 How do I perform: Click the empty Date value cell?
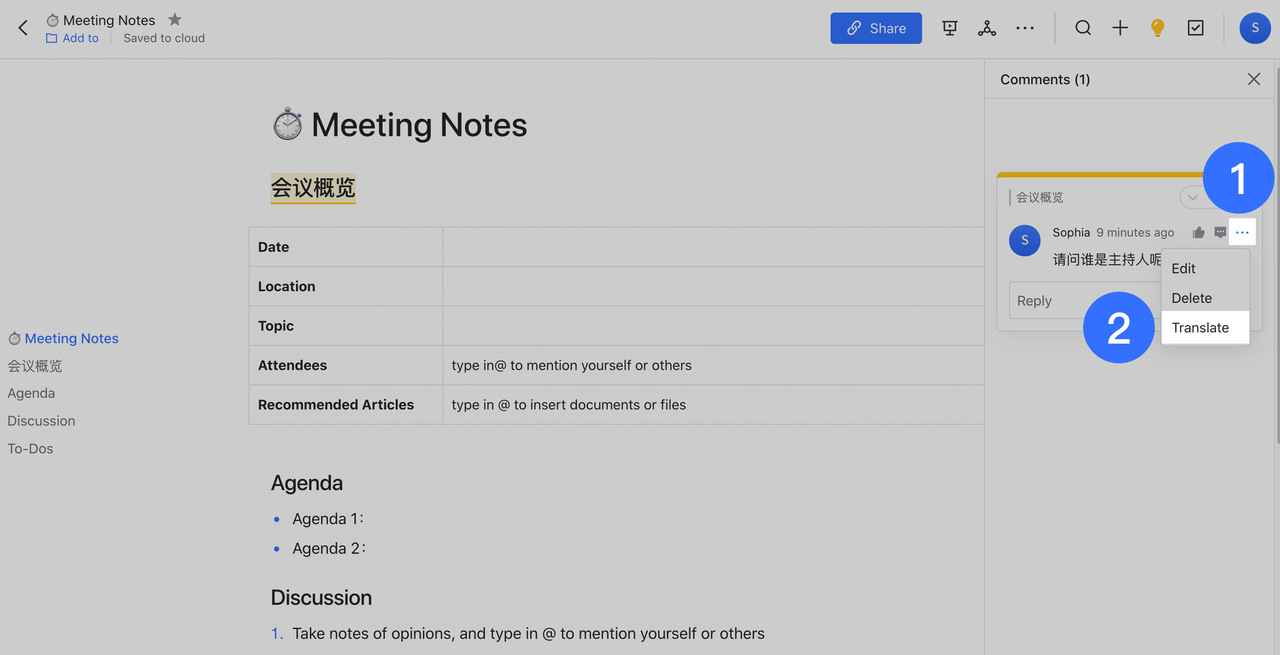click(713, 247)
